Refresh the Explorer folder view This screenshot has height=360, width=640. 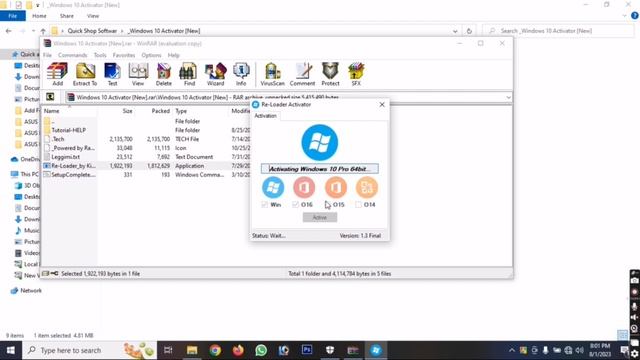tap(469, 31)
